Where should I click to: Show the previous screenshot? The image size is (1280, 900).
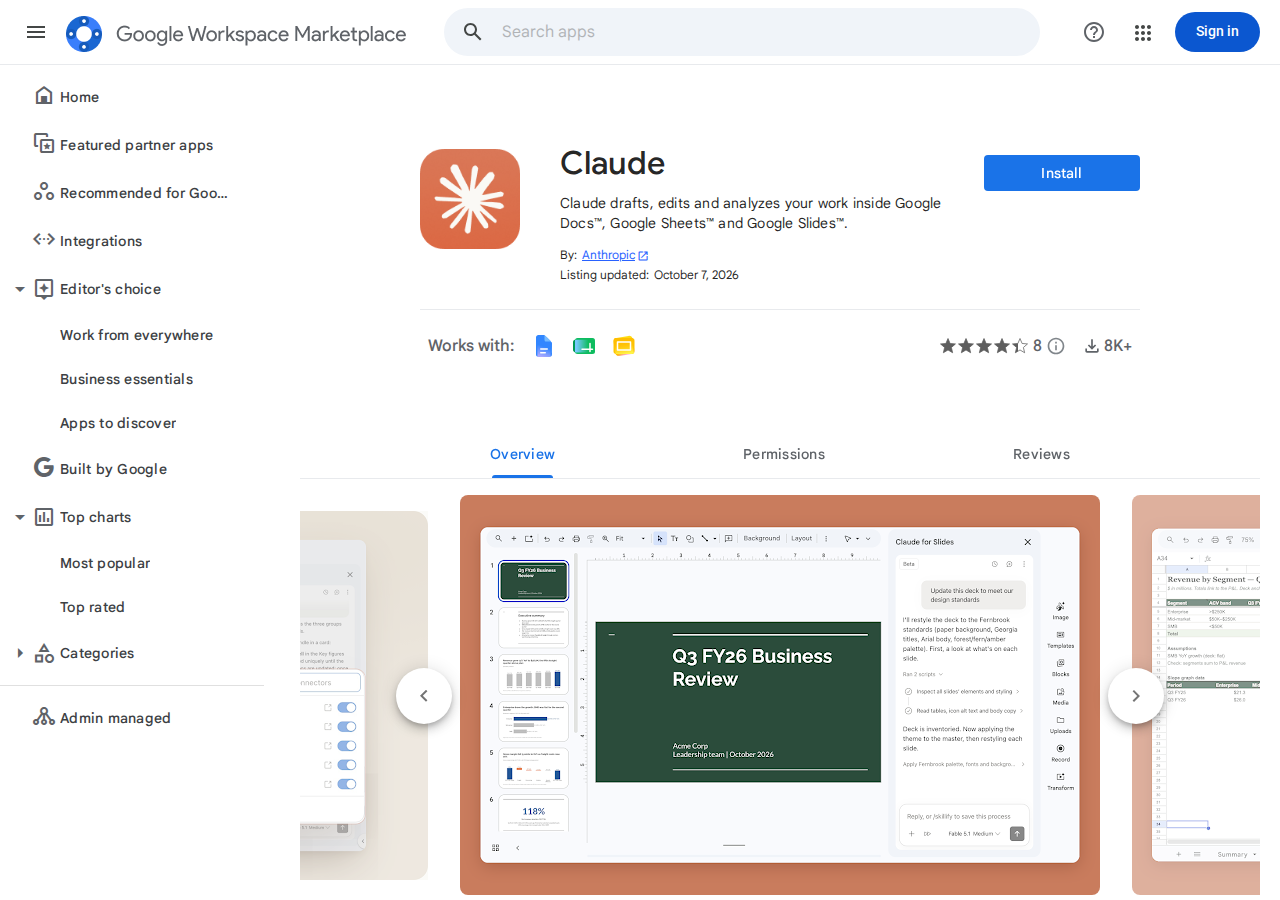pyautogui.click(x=424, y=696)
